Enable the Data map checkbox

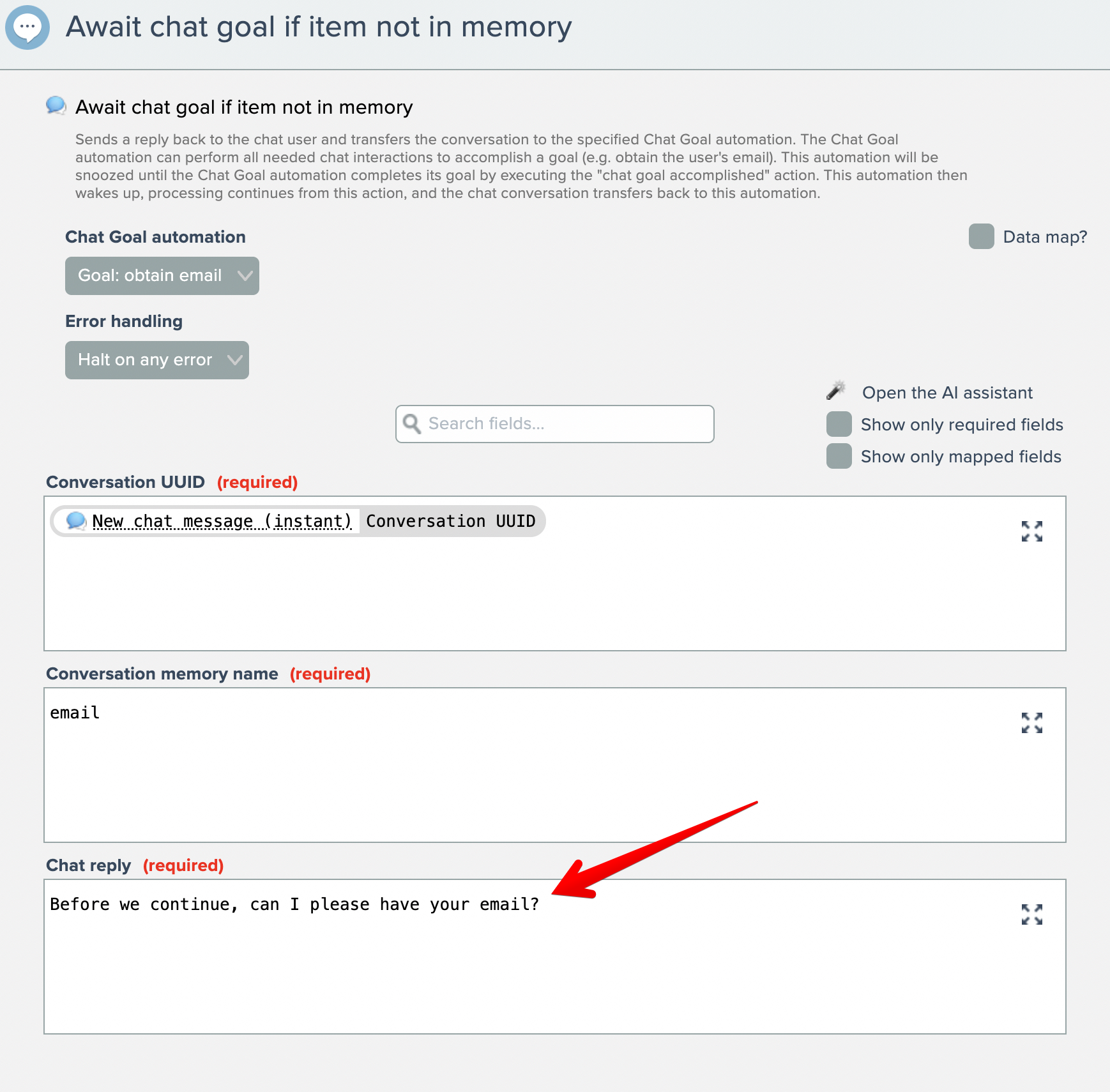click(981, 236)
